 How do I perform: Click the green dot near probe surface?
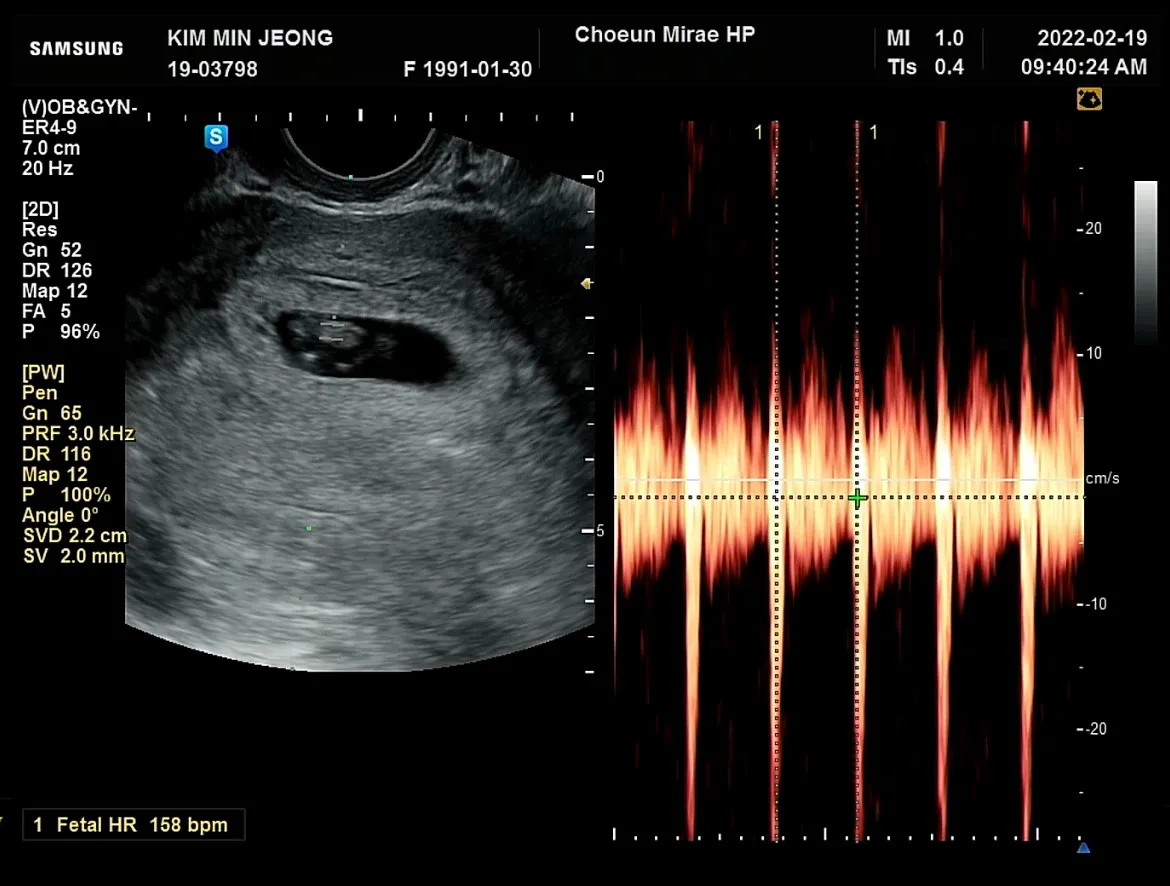tap(351, 177)
